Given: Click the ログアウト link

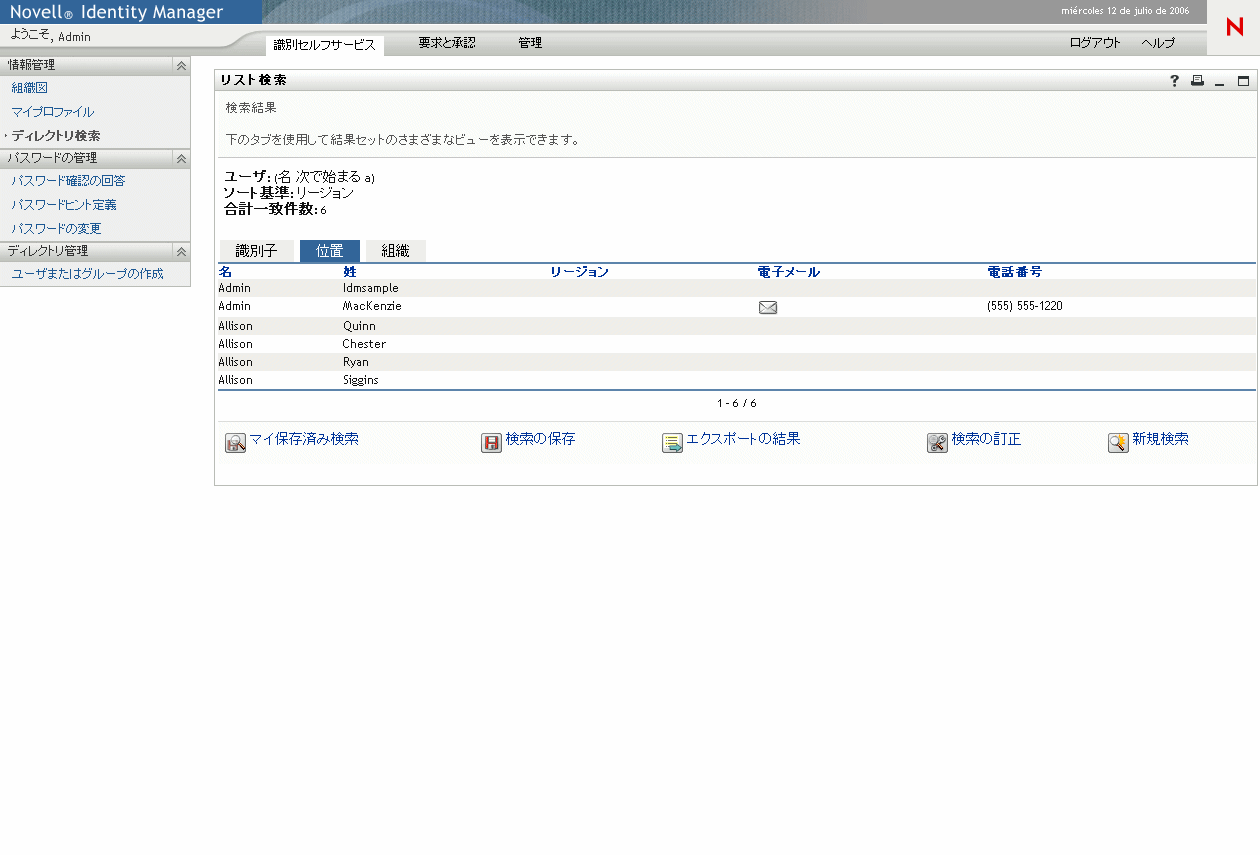Looking at the screenshot, I should tap(1094, 43).
